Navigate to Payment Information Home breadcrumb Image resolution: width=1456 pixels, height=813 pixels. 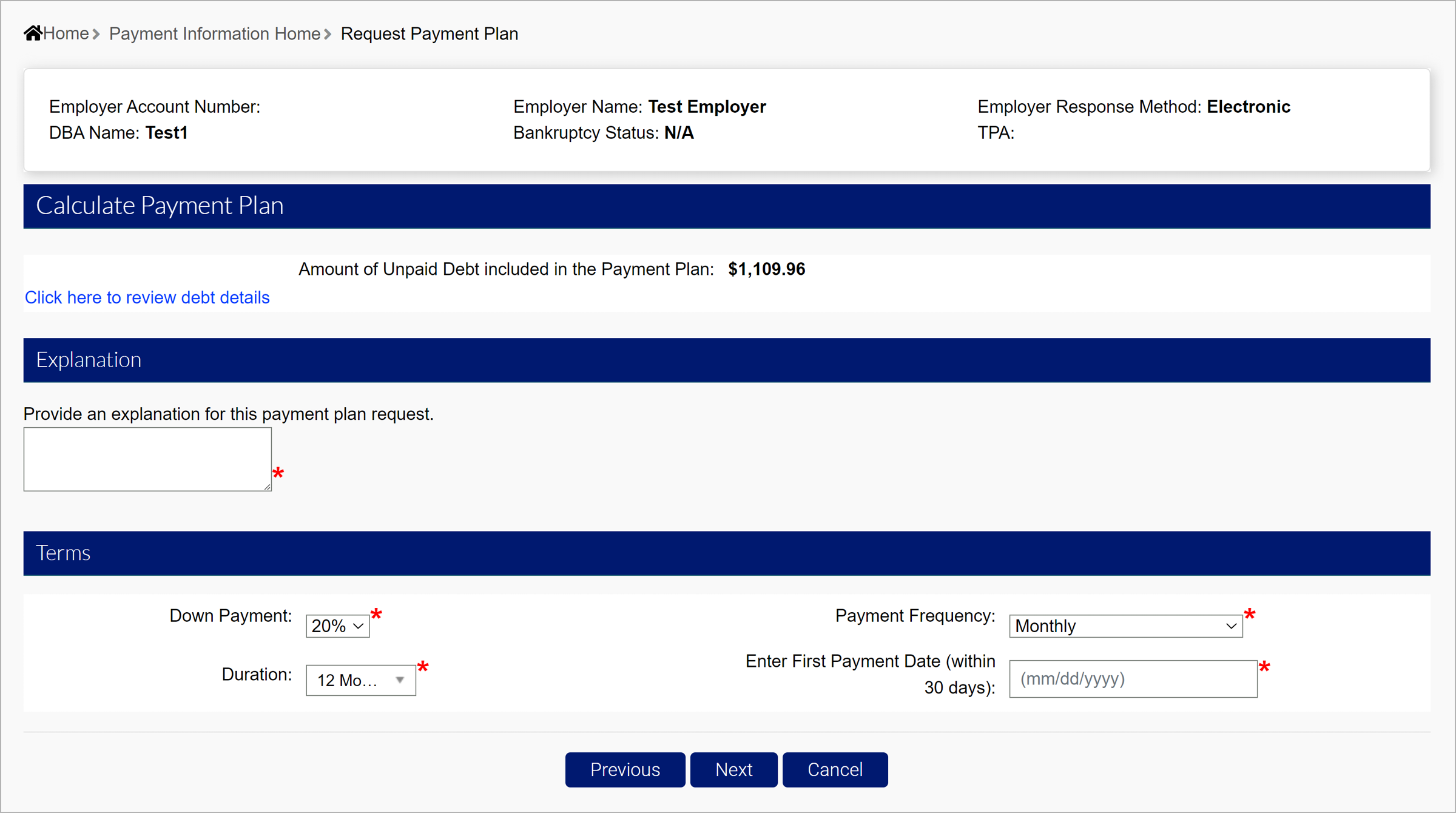click(x=214, y=34)
